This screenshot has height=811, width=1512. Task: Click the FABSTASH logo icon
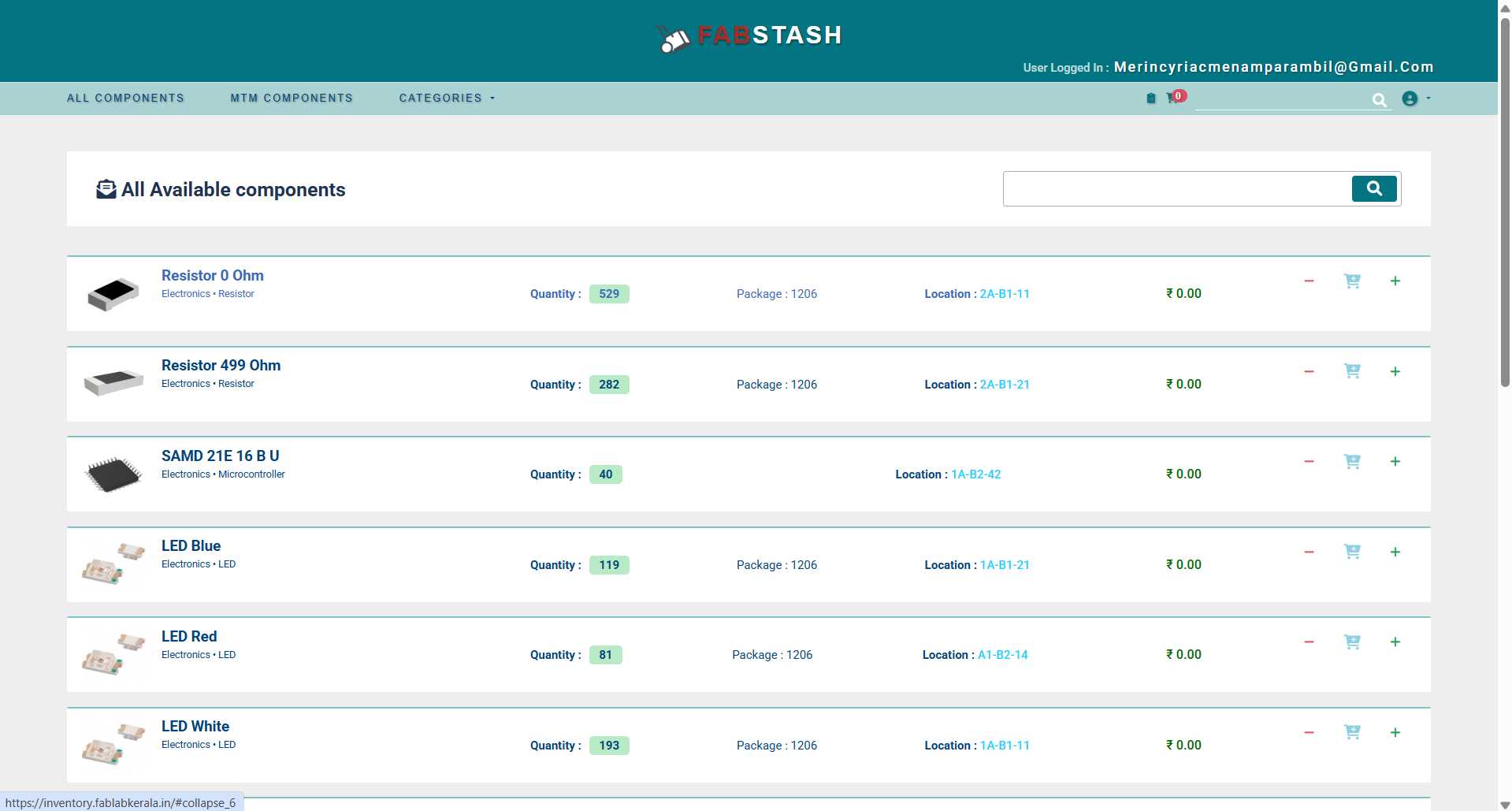click(673, 36)
